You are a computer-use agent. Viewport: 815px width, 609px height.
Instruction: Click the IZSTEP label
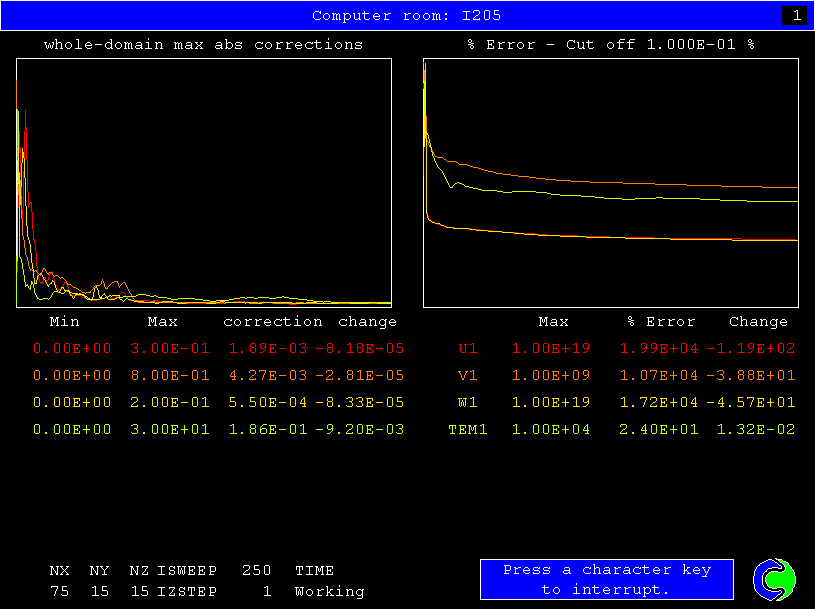[x=187, y=591]
